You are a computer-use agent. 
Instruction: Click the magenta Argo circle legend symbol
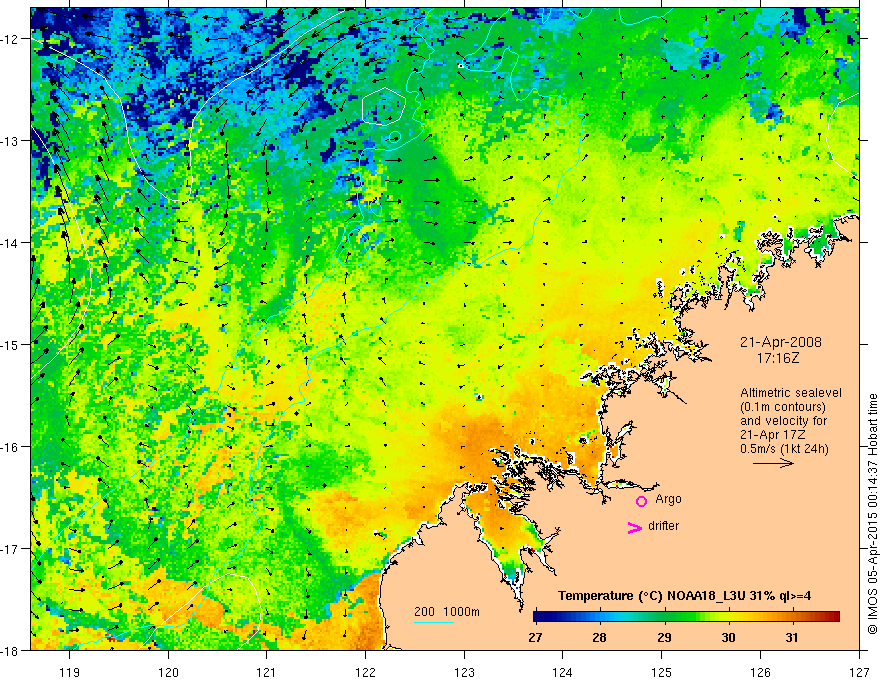[641, 501]
